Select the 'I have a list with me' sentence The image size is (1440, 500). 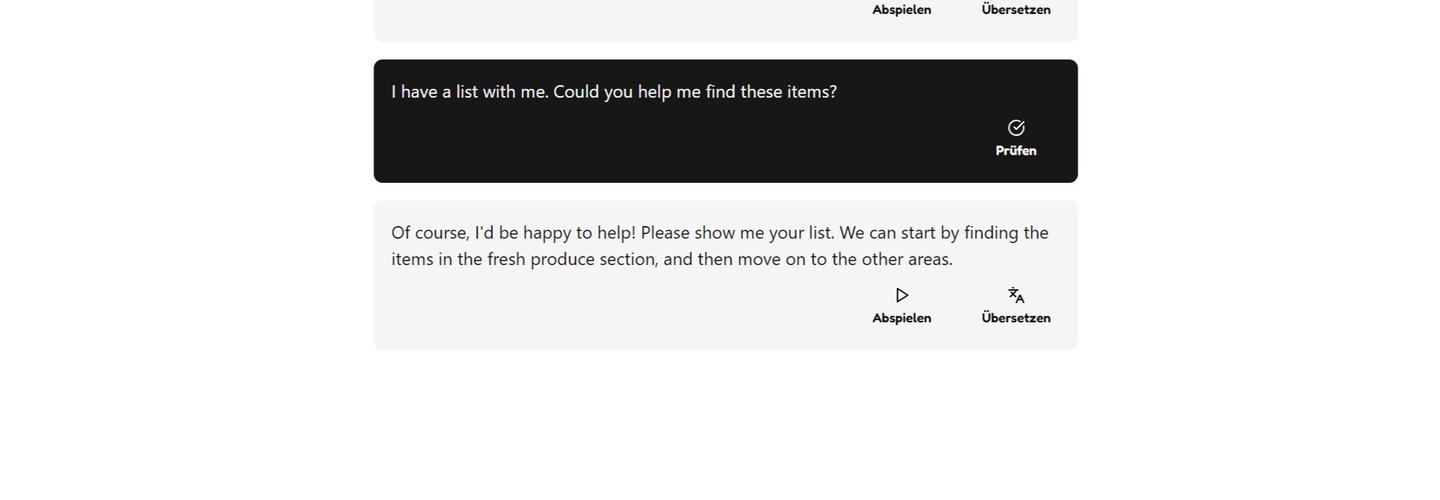(469, 92)
